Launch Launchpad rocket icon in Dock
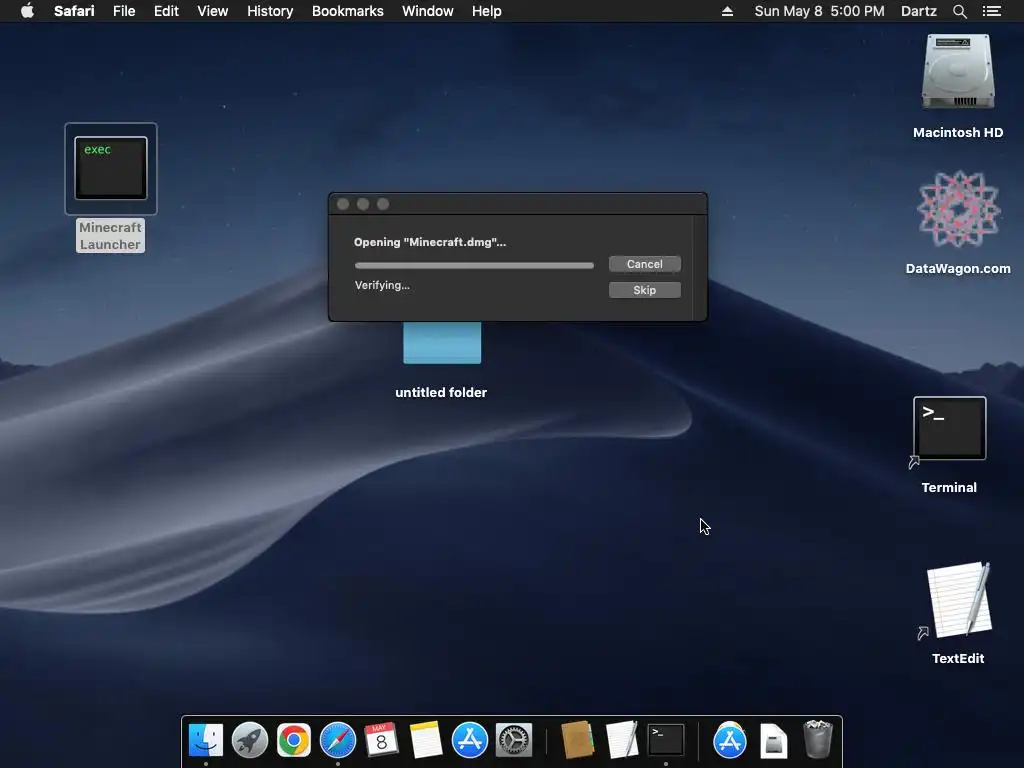Image resolution: width=1024 pixels, height=768 pixels. [x=249, y=741]
